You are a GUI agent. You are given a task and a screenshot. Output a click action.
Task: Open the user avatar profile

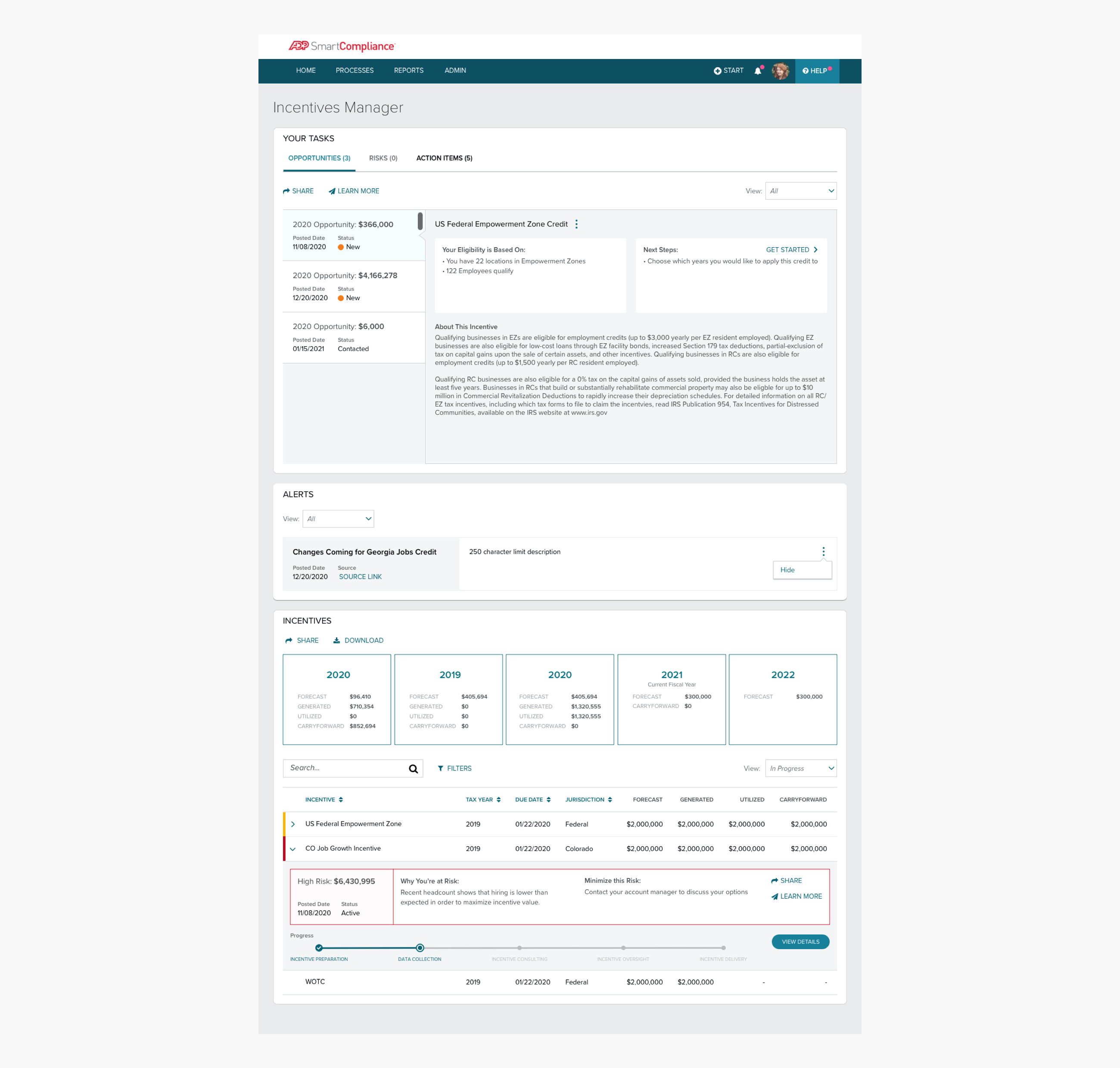[780, 71]
